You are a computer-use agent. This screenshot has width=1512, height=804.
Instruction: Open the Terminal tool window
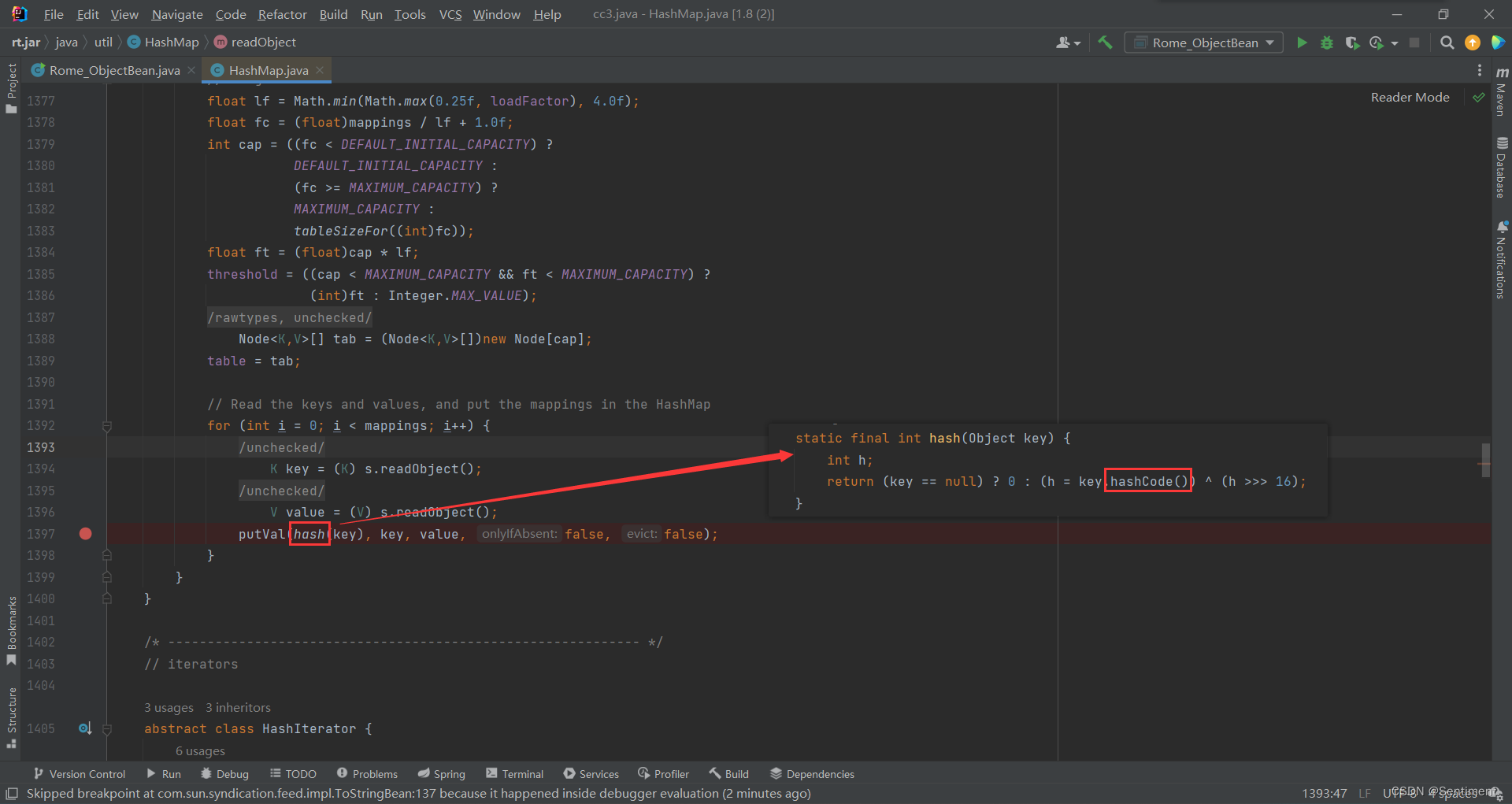click(x=514, y=774)
